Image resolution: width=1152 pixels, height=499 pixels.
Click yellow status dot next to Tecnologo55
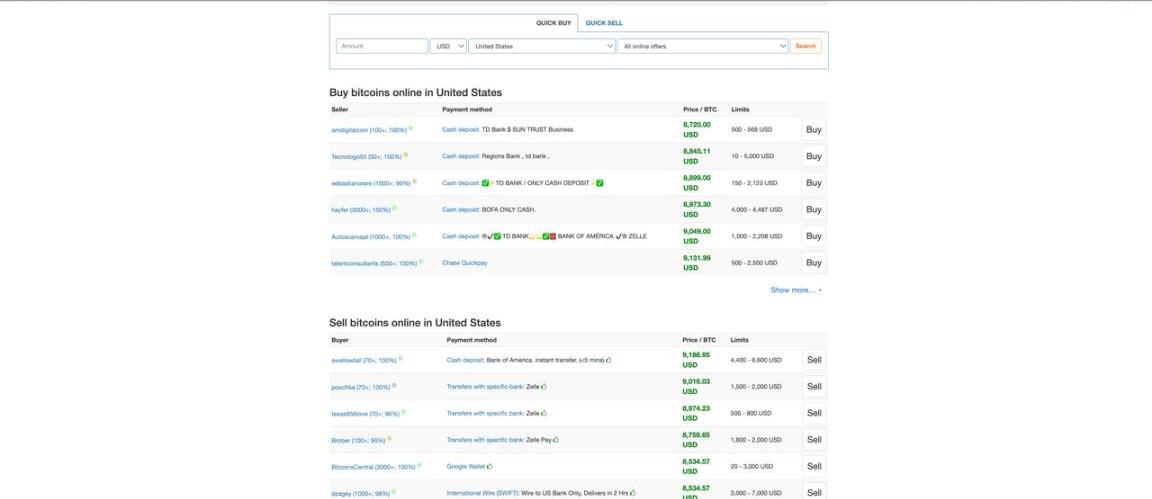click(405, 155)
